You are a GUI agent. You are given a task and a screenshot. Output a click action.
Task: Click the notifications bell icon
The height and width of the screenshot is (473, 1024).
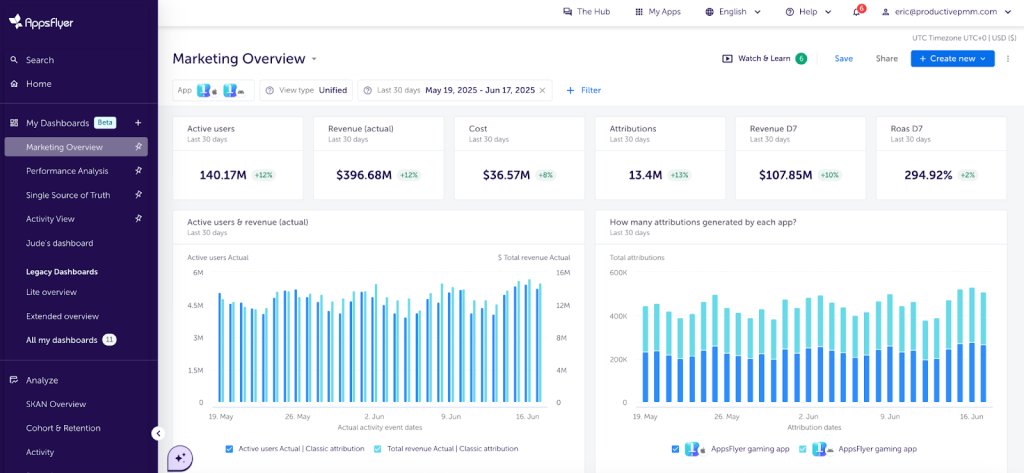[857, 12]
